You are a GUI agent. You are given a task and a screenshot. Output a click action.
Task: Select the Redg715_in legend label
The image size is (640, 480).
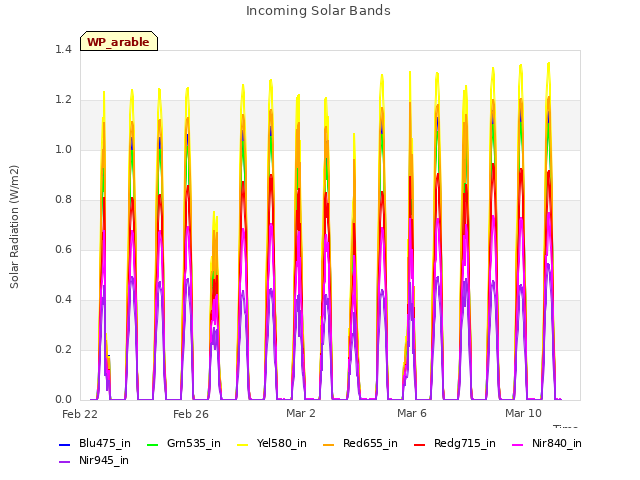[465, 444]
